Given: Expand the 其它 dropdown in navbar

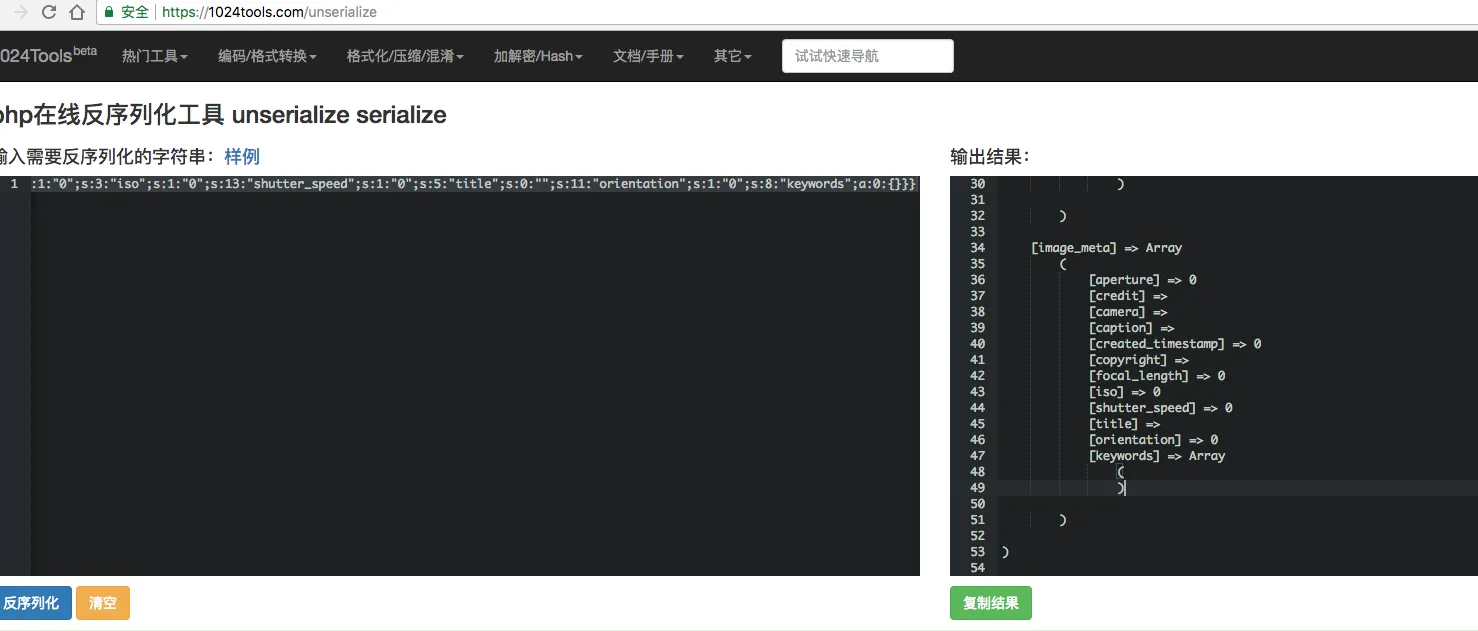Looking at the screenshot, I should click(x=732, y=56).
